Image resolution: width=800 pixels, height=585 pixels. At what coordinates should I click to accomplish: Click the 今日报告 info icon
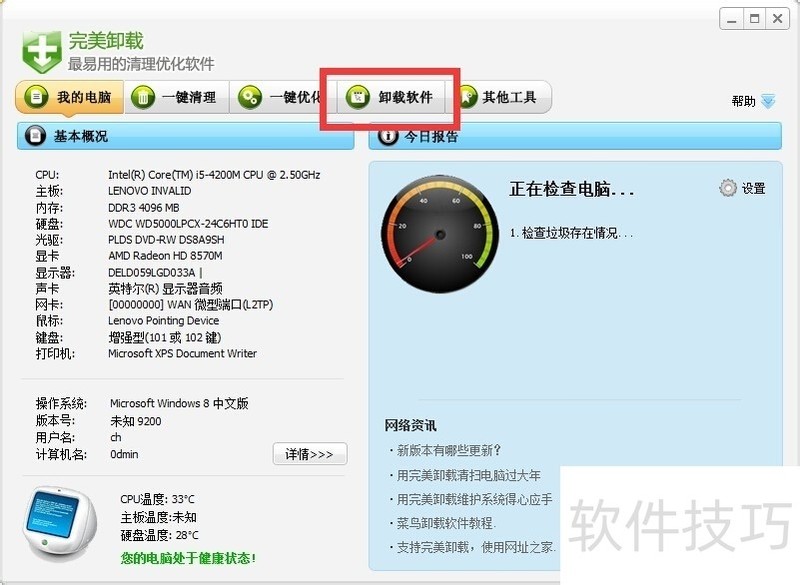tap(388, 136)
